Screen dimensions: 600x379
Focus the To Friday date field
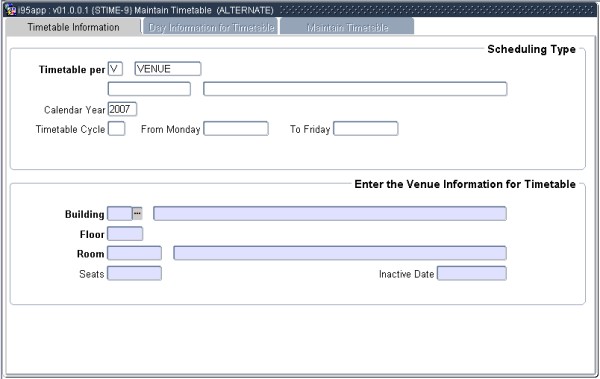[x=365, y=129]
